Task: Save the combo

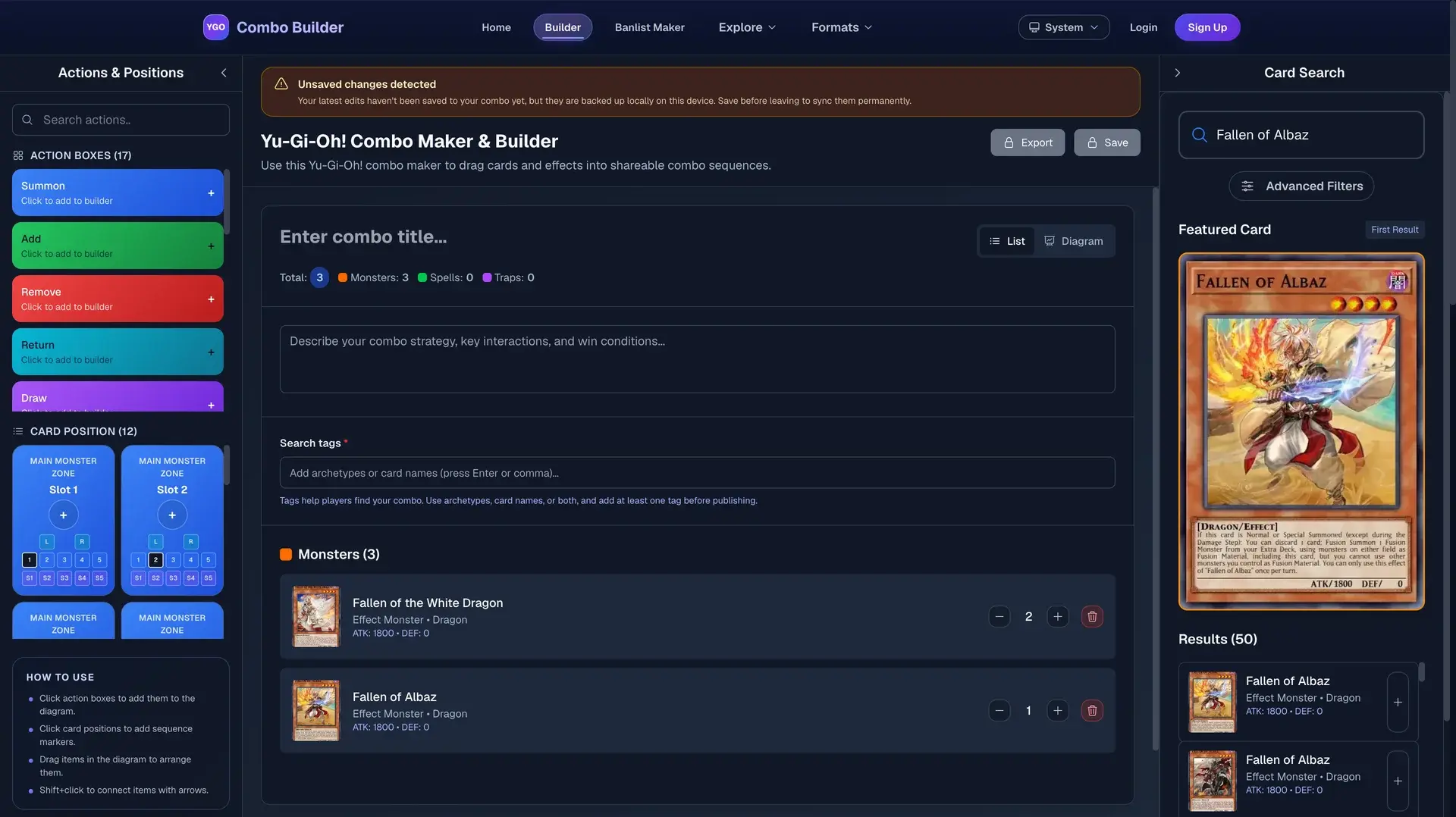Action: pyautogui.click(x=1107, y=142)
